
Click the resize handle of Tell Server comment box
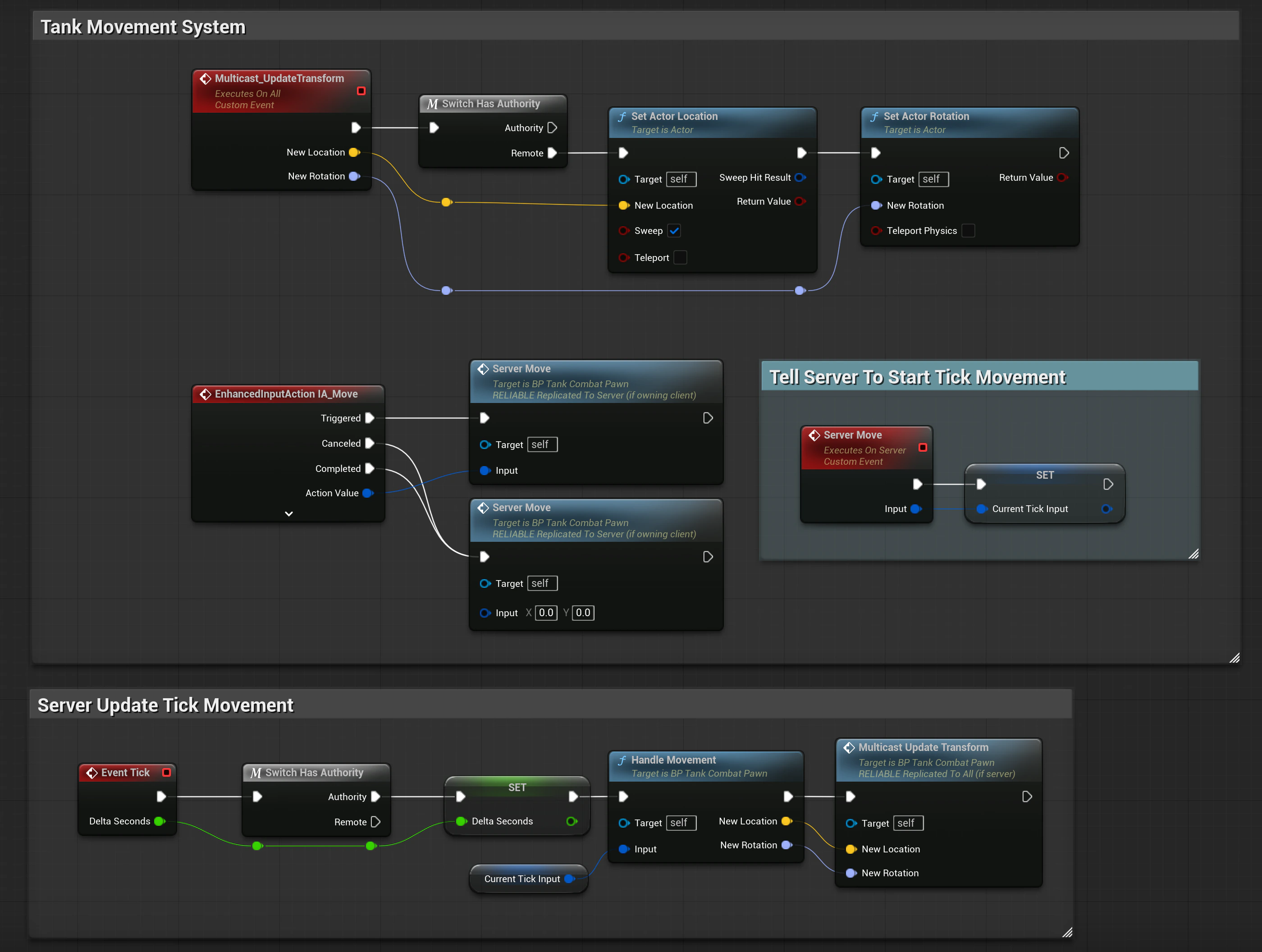(x=1193, y=554)
